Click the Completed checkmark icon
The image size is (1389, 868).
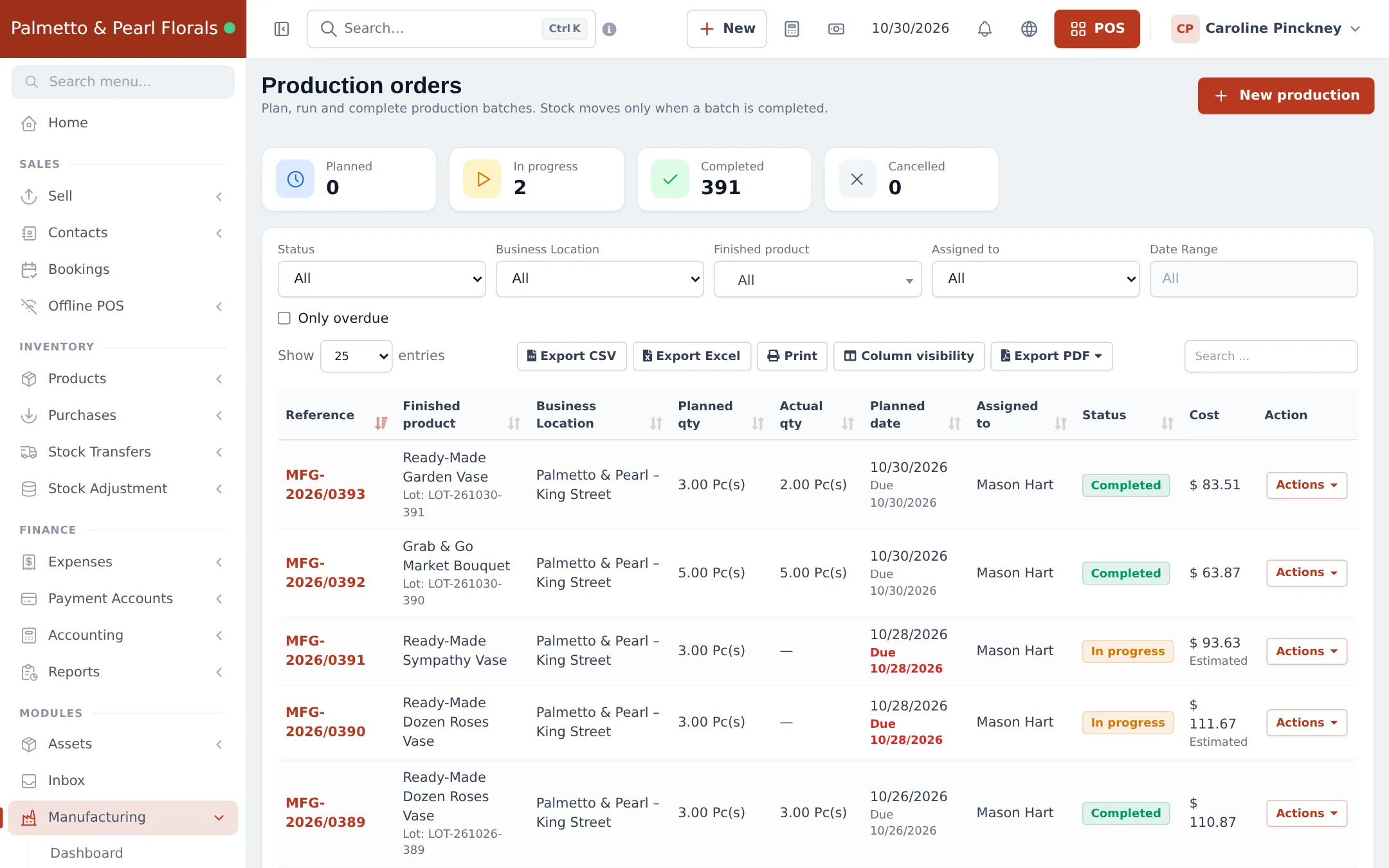coord(670,179)
